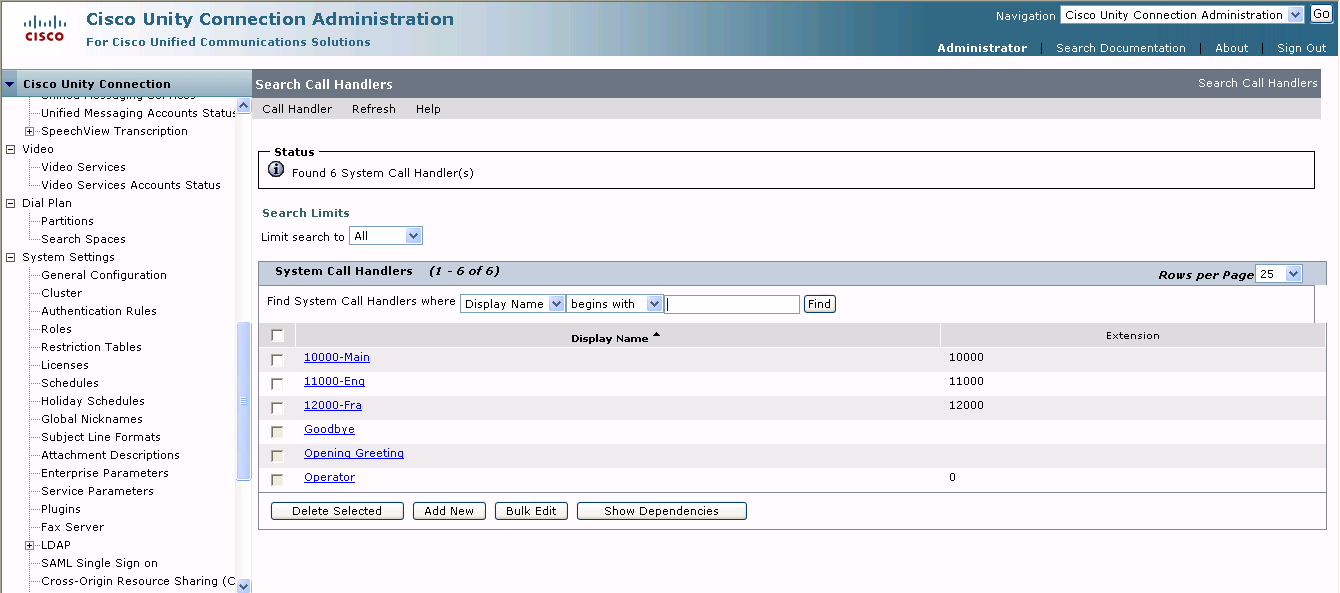Open the 10000-Main call handler link
Image resolution: width=1340 pixels, height=593 pixels.
pos(337,357)
